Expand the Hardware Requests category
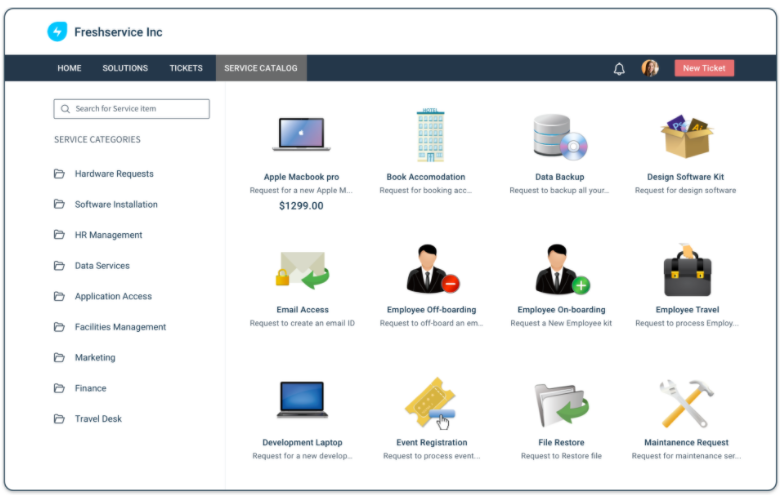Viewport: 782px width, 495px height. [x=113, y=174]
